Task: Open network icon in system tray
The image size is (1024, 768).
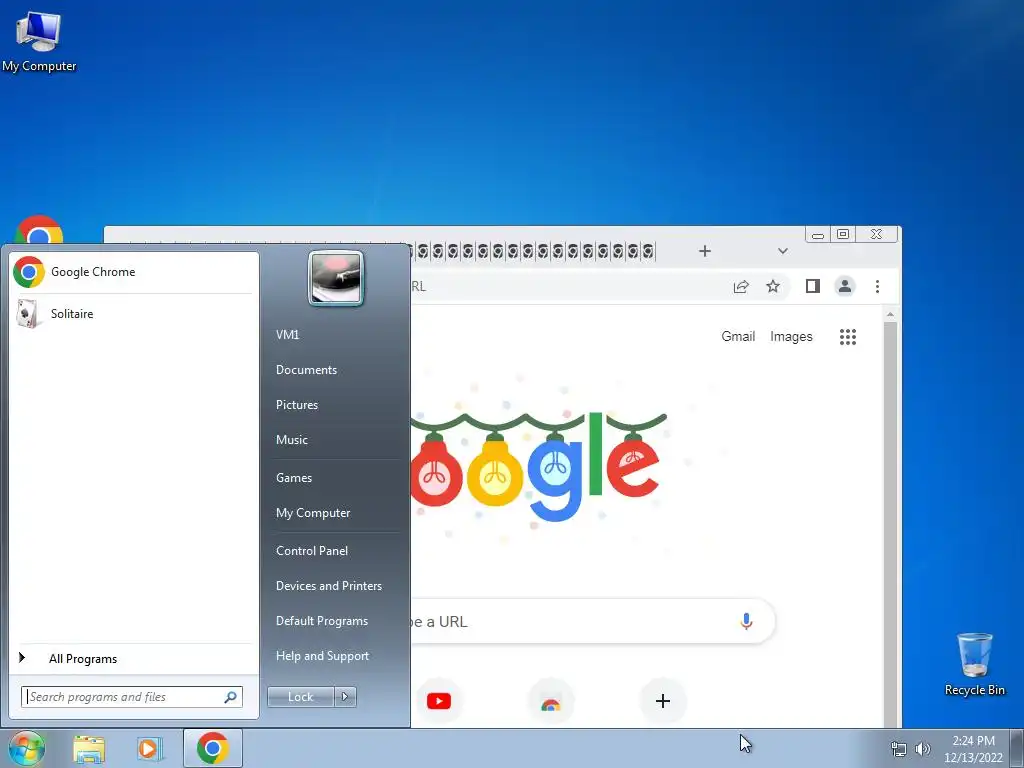Action: point(899,749)
